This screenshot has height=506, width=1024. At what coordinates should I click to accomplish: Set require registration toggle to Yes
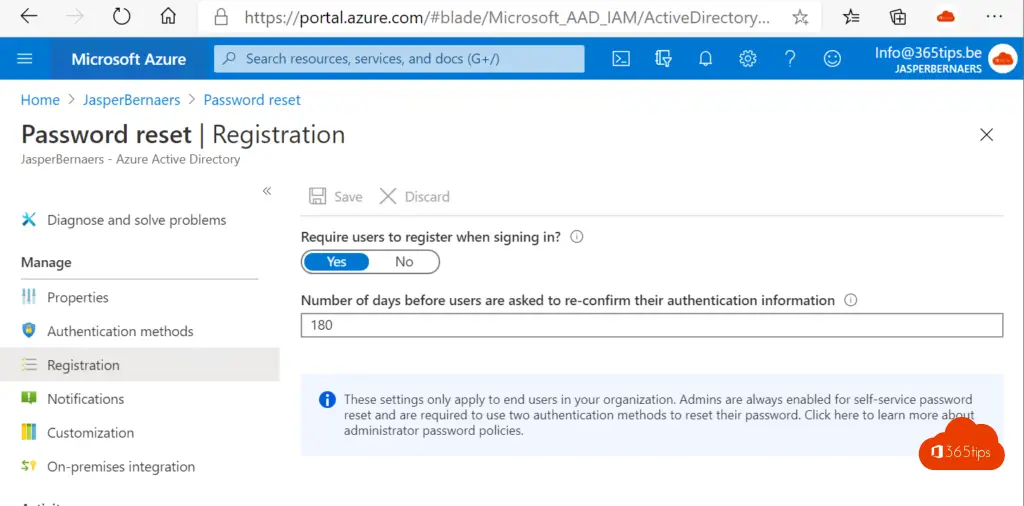(x=336, y=262)
